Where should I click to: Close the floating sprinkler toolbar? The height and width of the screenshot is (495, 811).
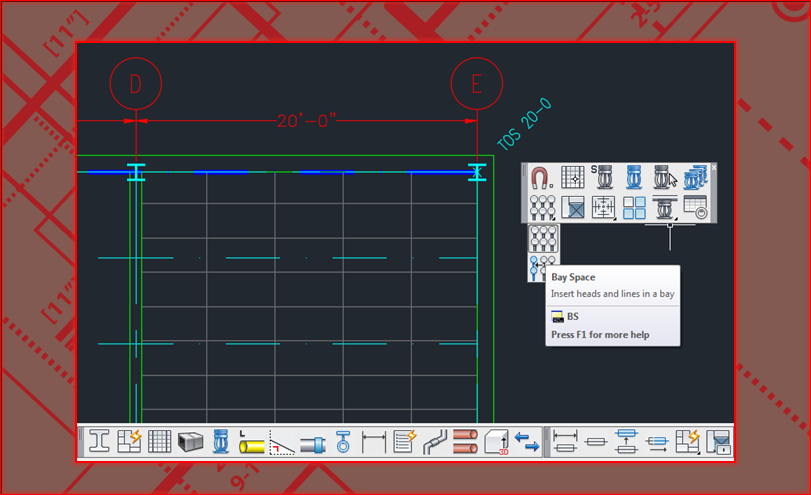pos(713,167)
